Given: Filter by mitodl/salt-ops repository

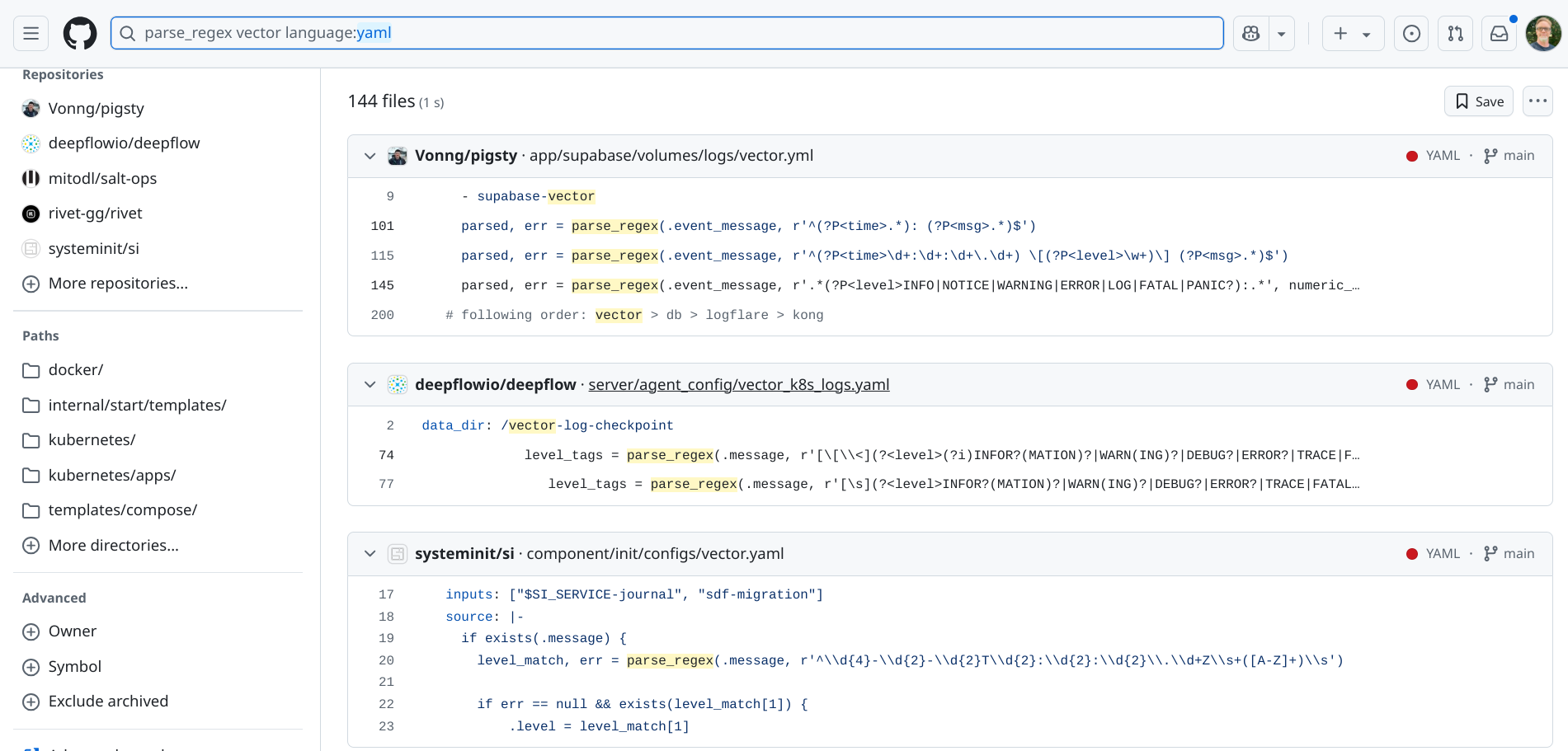Looking at the screenshot, I should pyautogui.click(x=102, y=179).
